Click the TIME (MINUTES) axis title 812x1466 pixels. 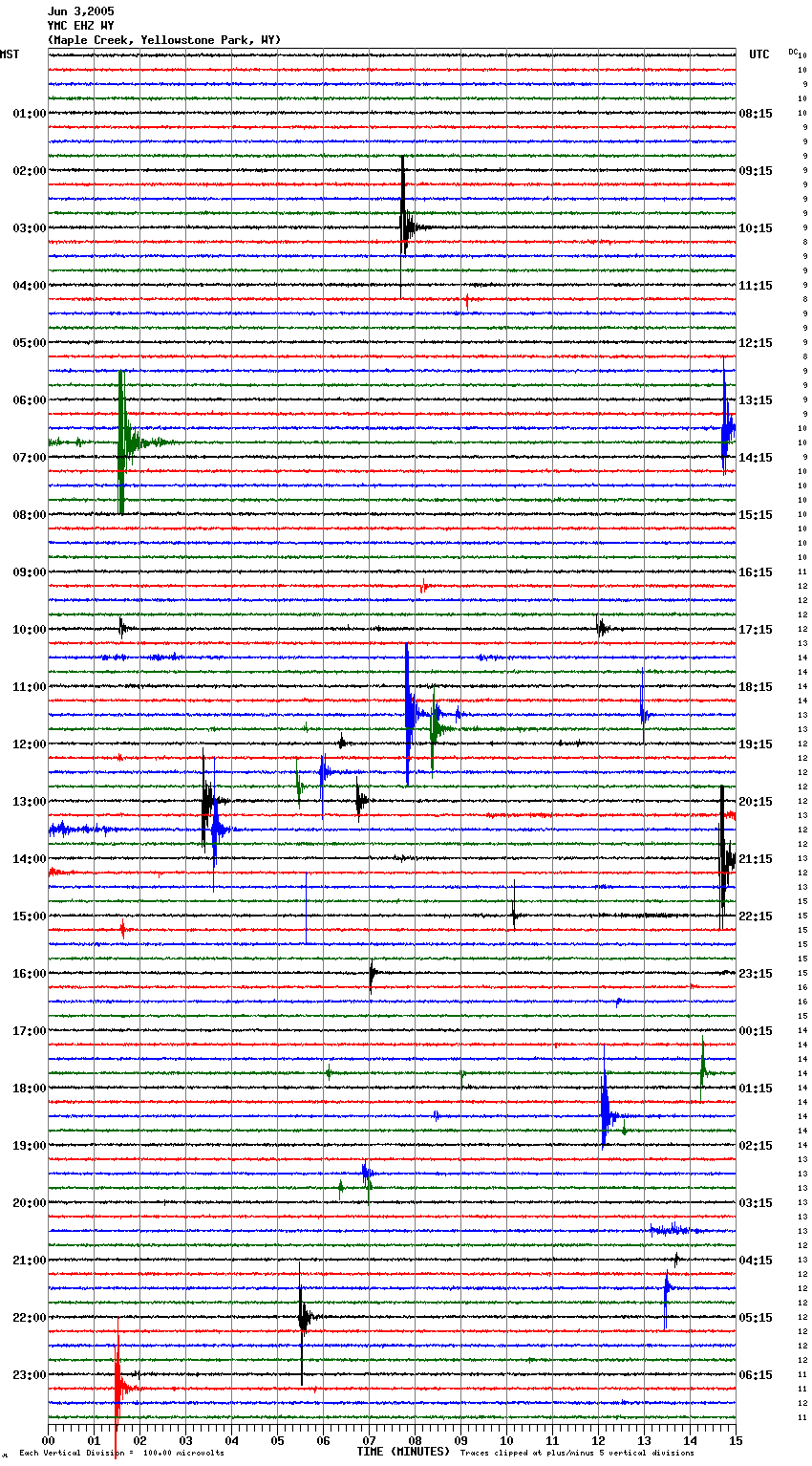403,1452
